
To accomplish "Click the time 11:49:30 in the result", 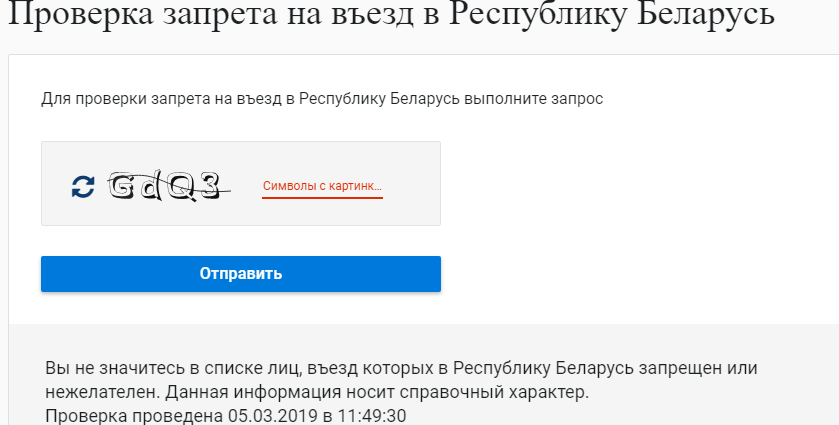I will [373, 414].
